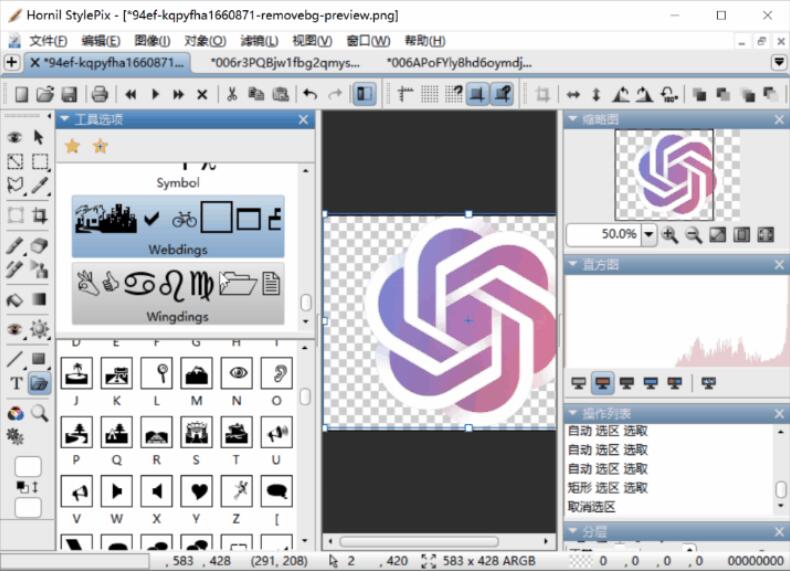Click the Cut scissors icon
This screenshot has width=790, height=571.
tap(232, 94)
